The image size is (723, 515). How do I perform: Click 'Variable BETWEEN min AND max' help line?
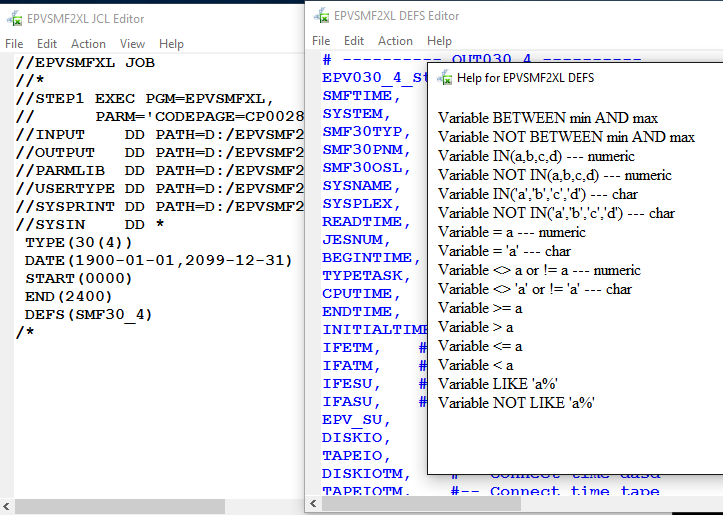[x=548, y=118]
